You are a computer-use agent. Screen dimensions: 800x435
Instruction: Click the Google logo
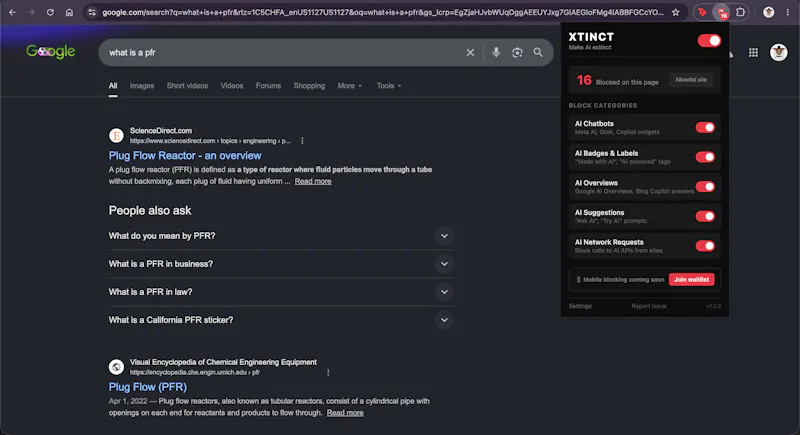[51, 52]
